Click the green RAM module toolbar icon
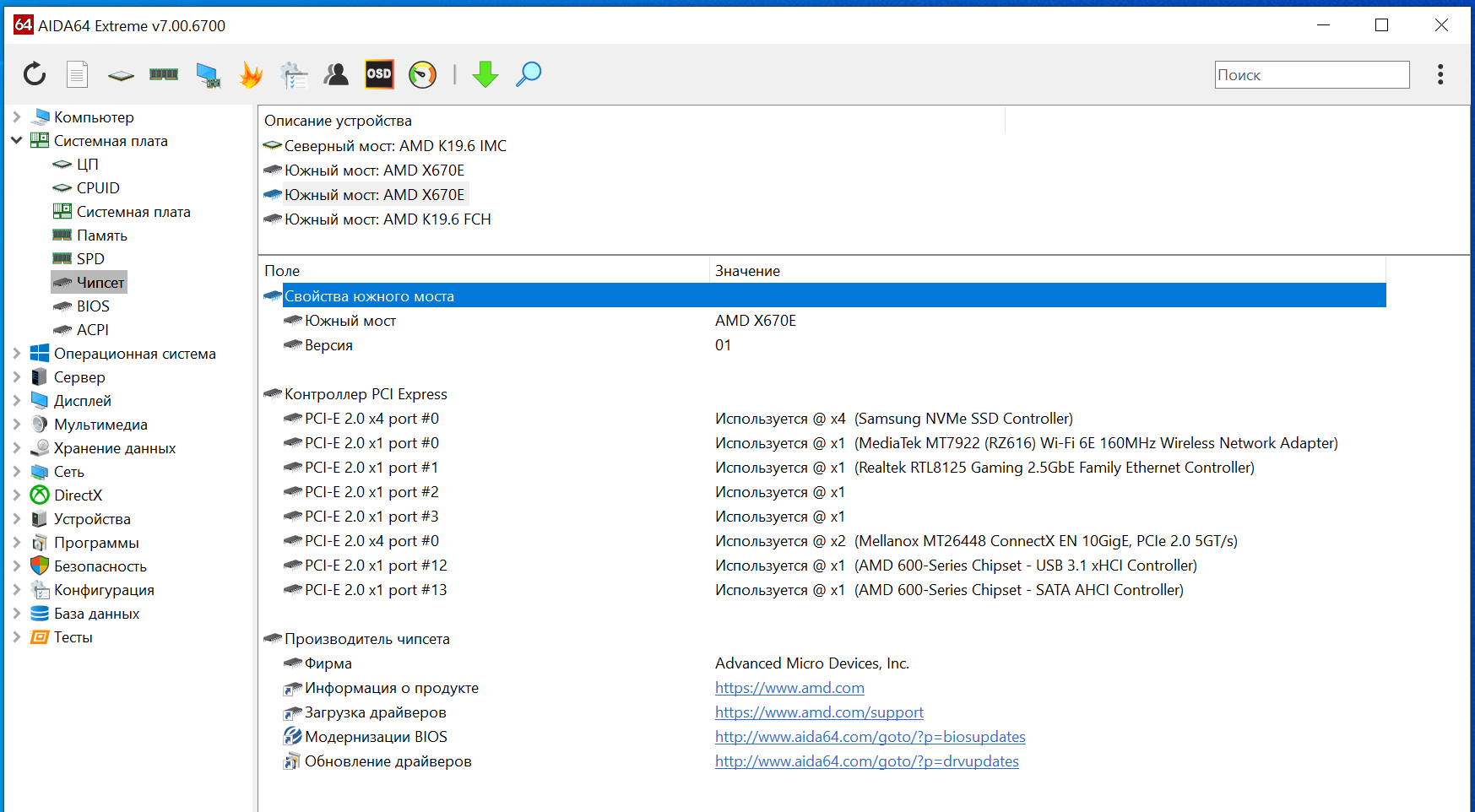The height and width of the screenshot is (812, 1475). point(164,74)
